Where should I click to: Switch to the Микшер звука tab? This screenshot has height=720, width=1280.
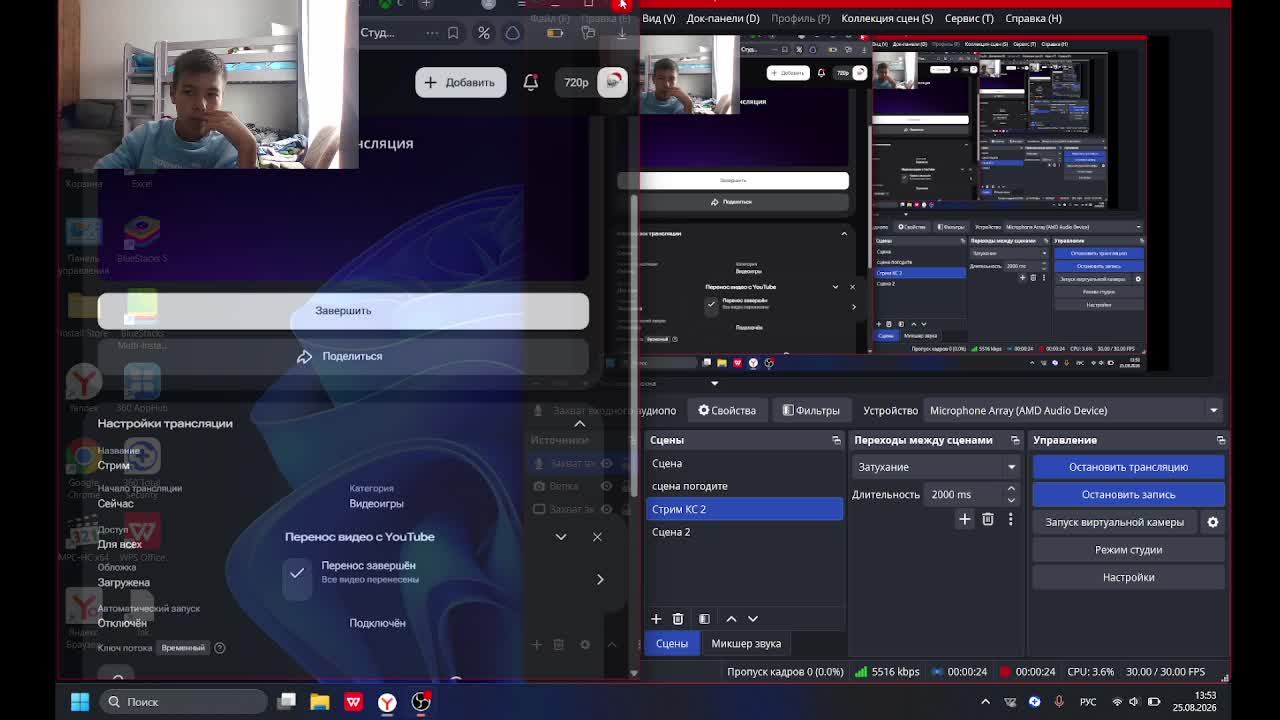pyautogui.click(x=746, y=644)
